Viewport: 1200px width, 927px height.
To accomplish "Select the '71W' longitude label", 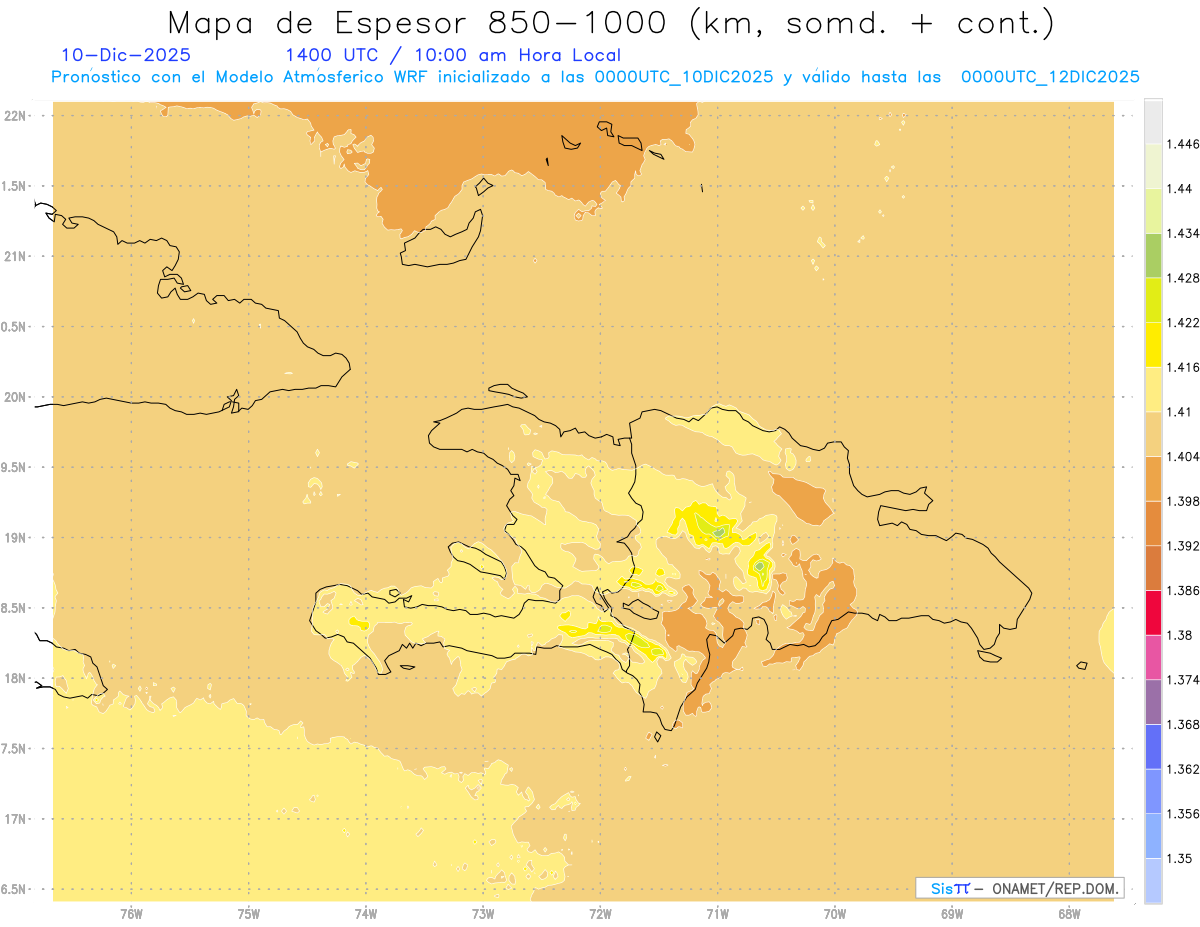I will (717, 915).
